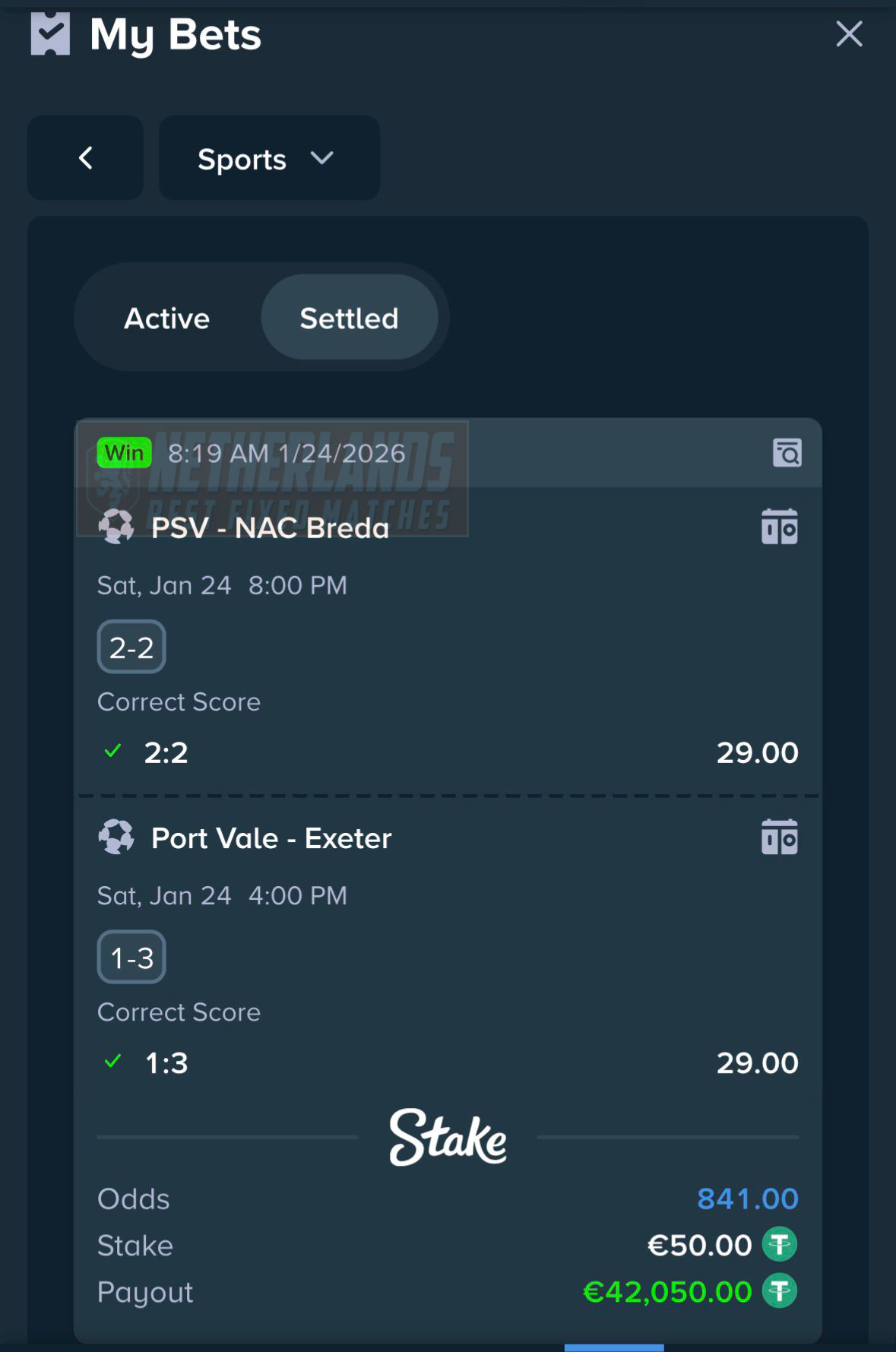Click the back chevron button
896x1352 pixels.
84,158
